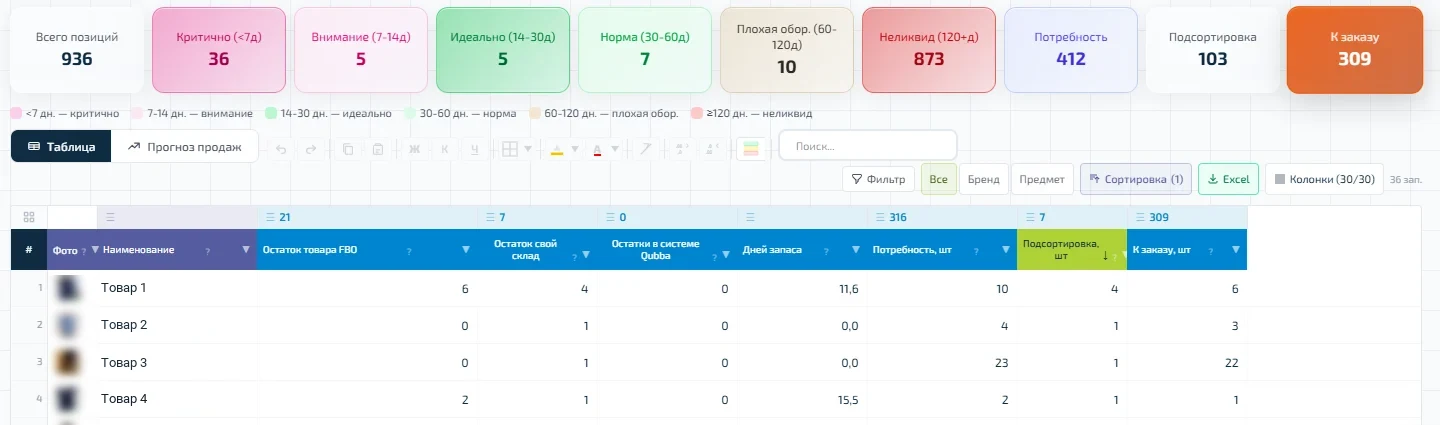Click the help icon in Наименование header
This screenshot has height=425, width=1440.
(x=208, y=251)
